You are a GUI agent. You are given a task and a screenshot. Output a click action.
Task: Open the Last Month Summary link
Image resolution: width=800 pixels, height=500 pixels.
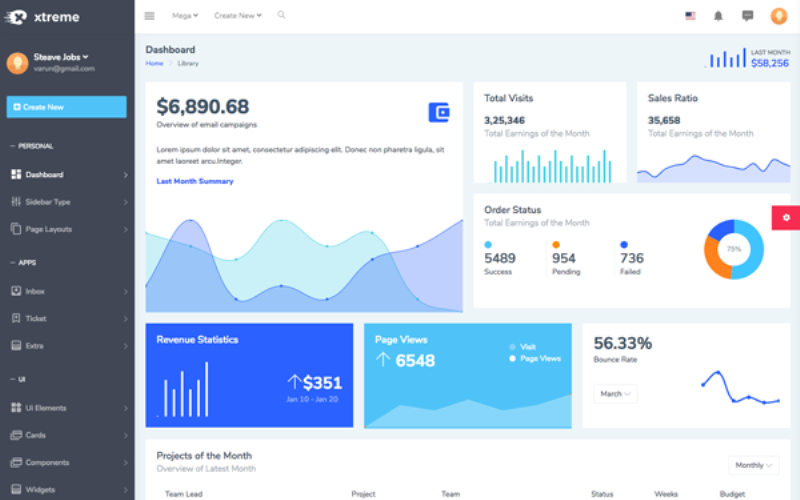(x=195, y=181)
